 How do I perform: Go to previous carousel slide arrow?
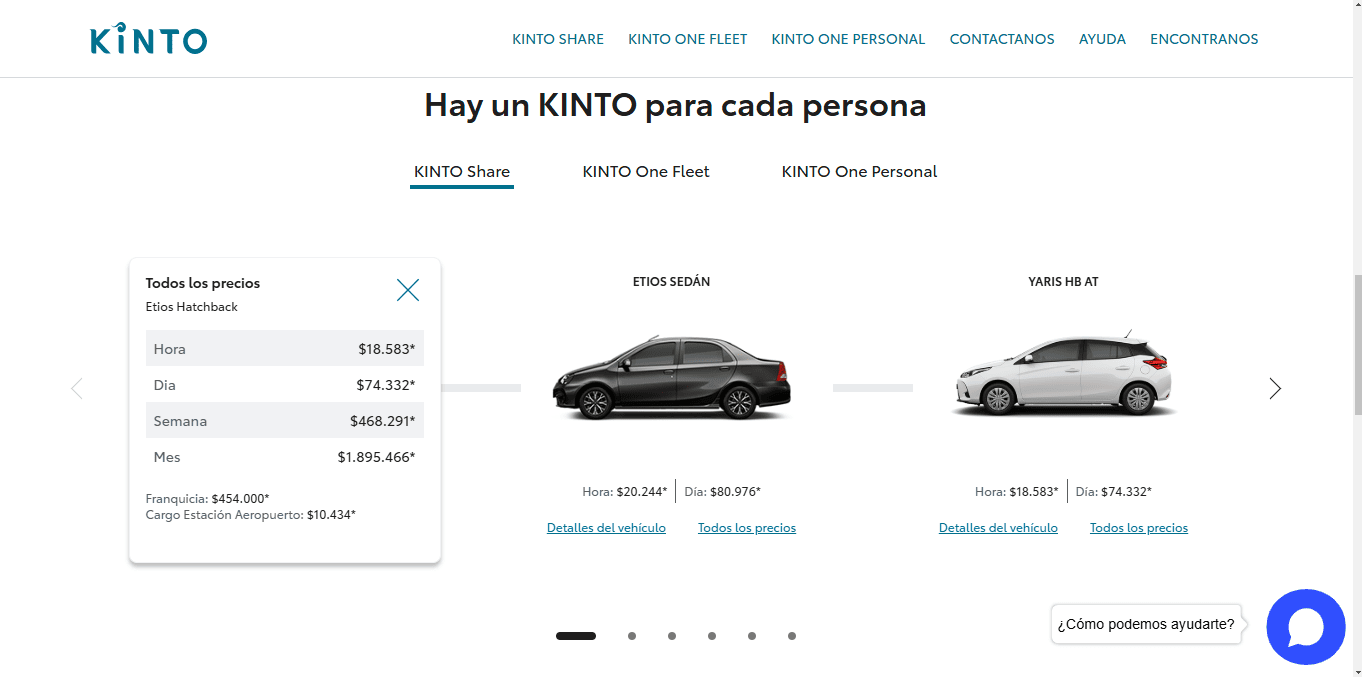[x=77, y=388]
